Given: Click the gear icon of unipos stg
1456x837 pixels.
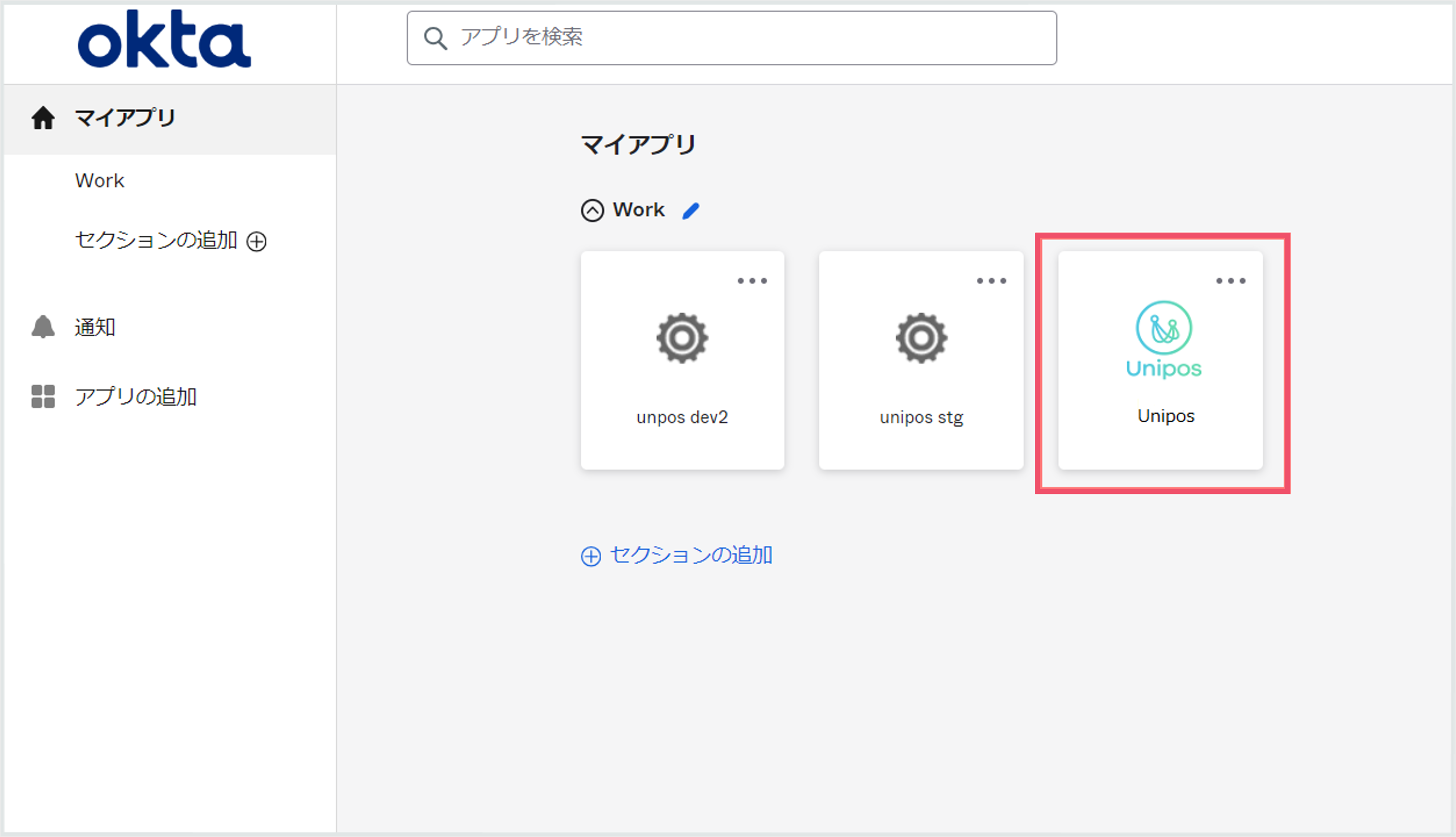Looking at the screenshot, I should tap(922, 338).
